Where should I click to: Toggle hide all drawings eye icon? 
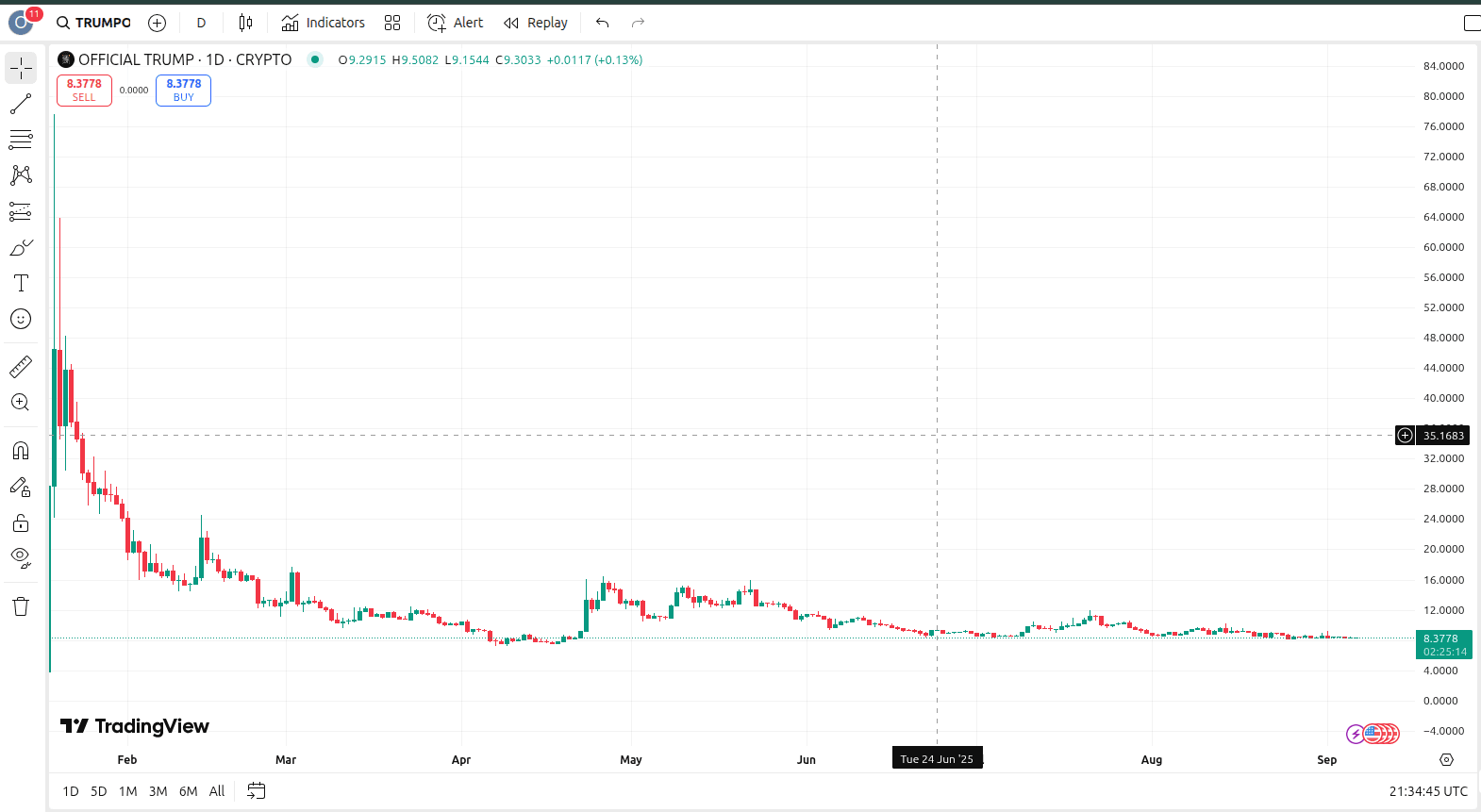tap(21, 558)
